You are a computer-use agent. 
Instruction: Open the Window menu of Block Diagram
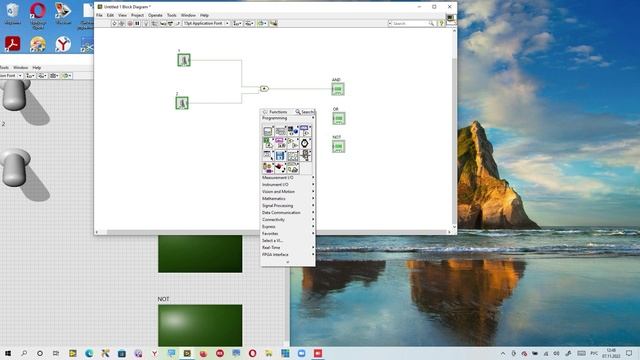click(x=188, y=15)
